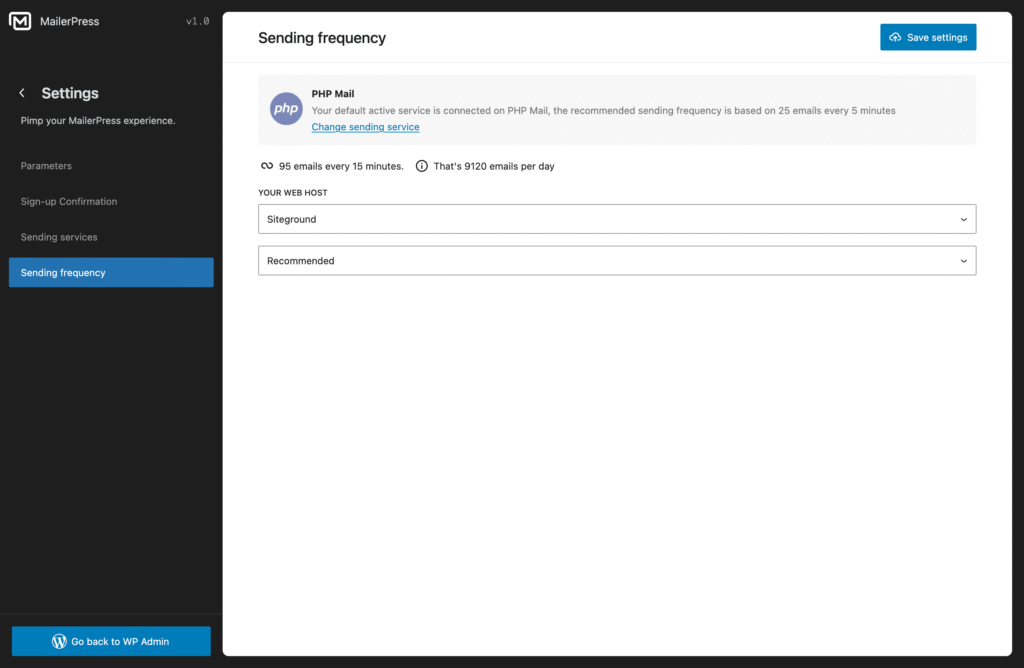This screenshot has height=668, width=1024.
Task: Click the Save settings button
Action: point(928,37)
